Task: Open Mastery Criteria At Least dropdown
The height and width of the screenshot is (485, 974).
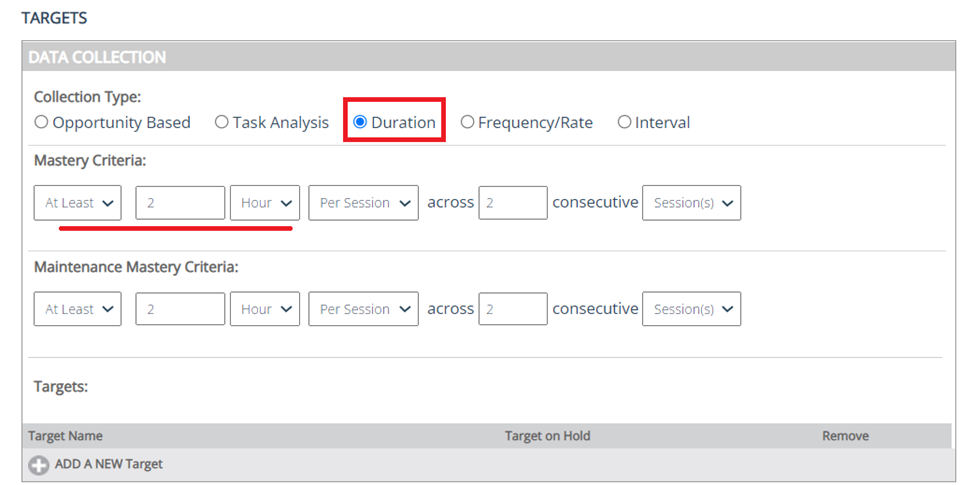Action: coord(78,203)
